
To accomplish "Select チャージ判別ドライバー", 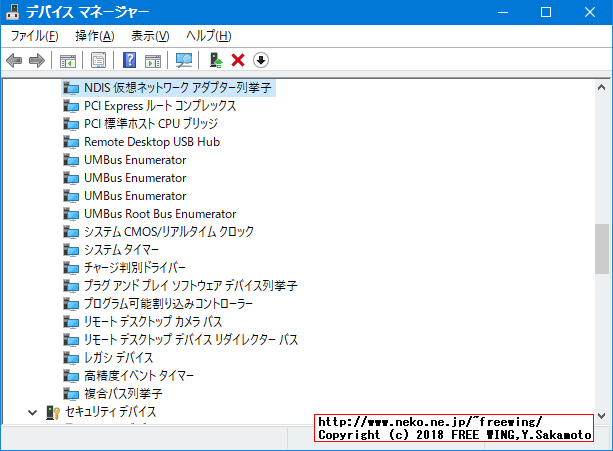I will pos(135,268).
